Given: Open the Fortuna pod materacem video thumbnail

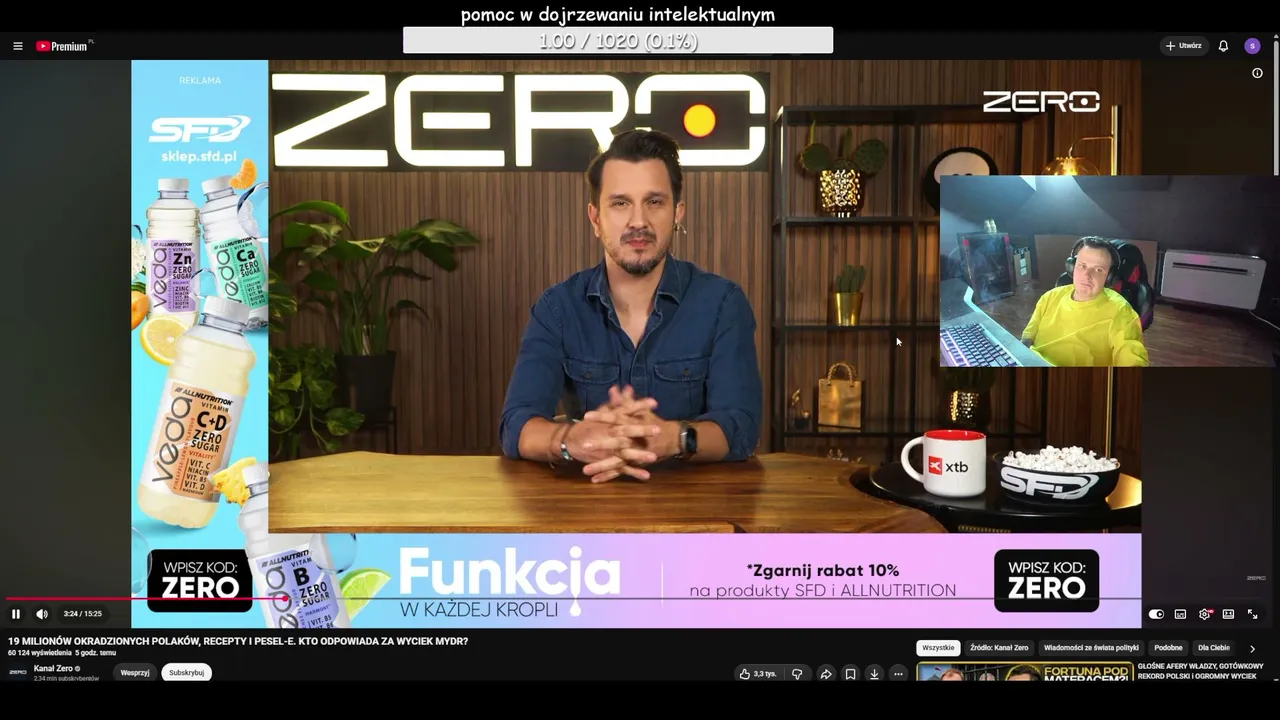Looking at the screenshot, I should [x=1025, y=672].
